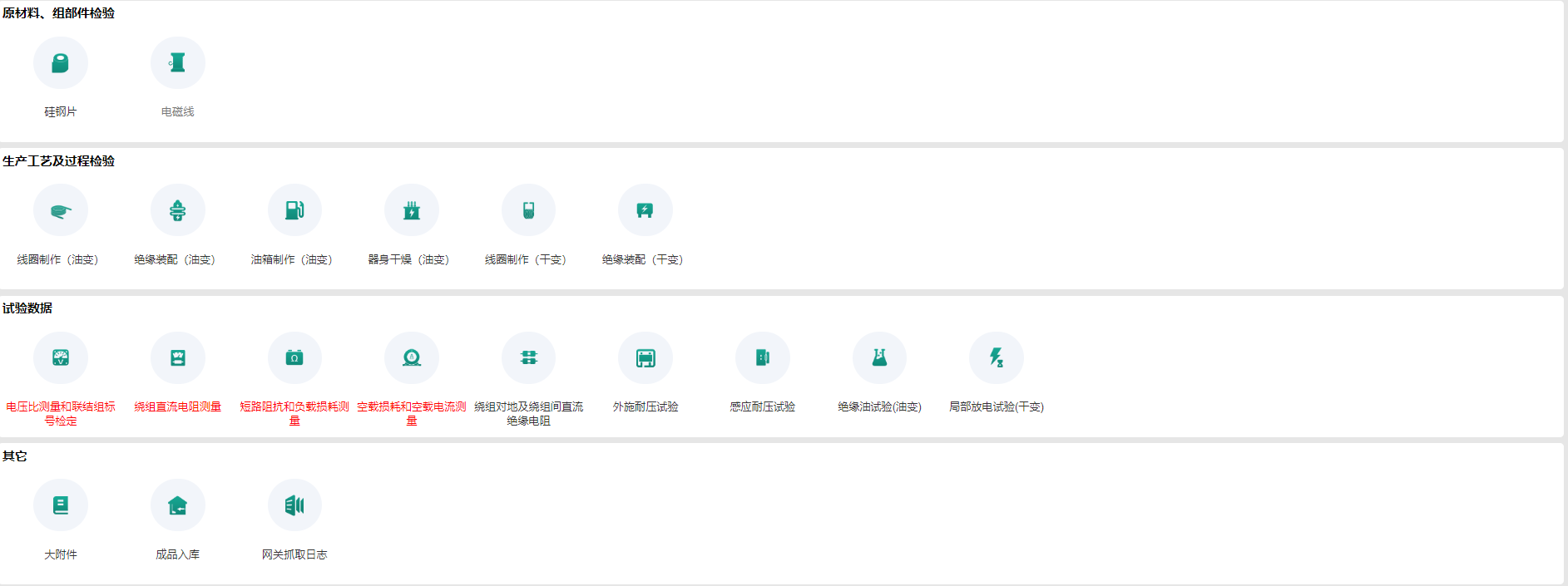Open 局部放电试验(干变) lightning icon

996,358
